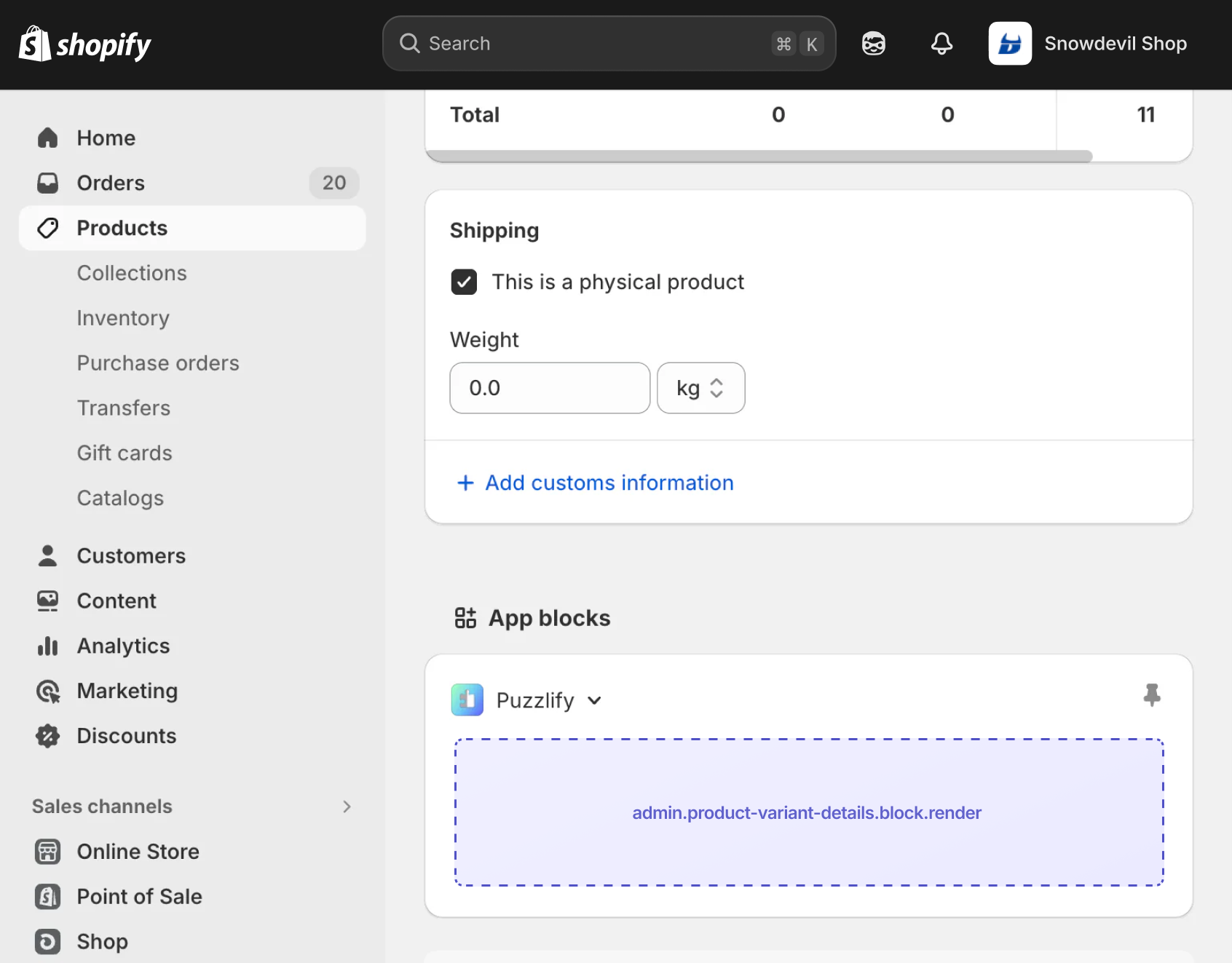Click the Search field
Image resolution: width=1232 pixels, height=963 pixels.
[x=609, y=44]
